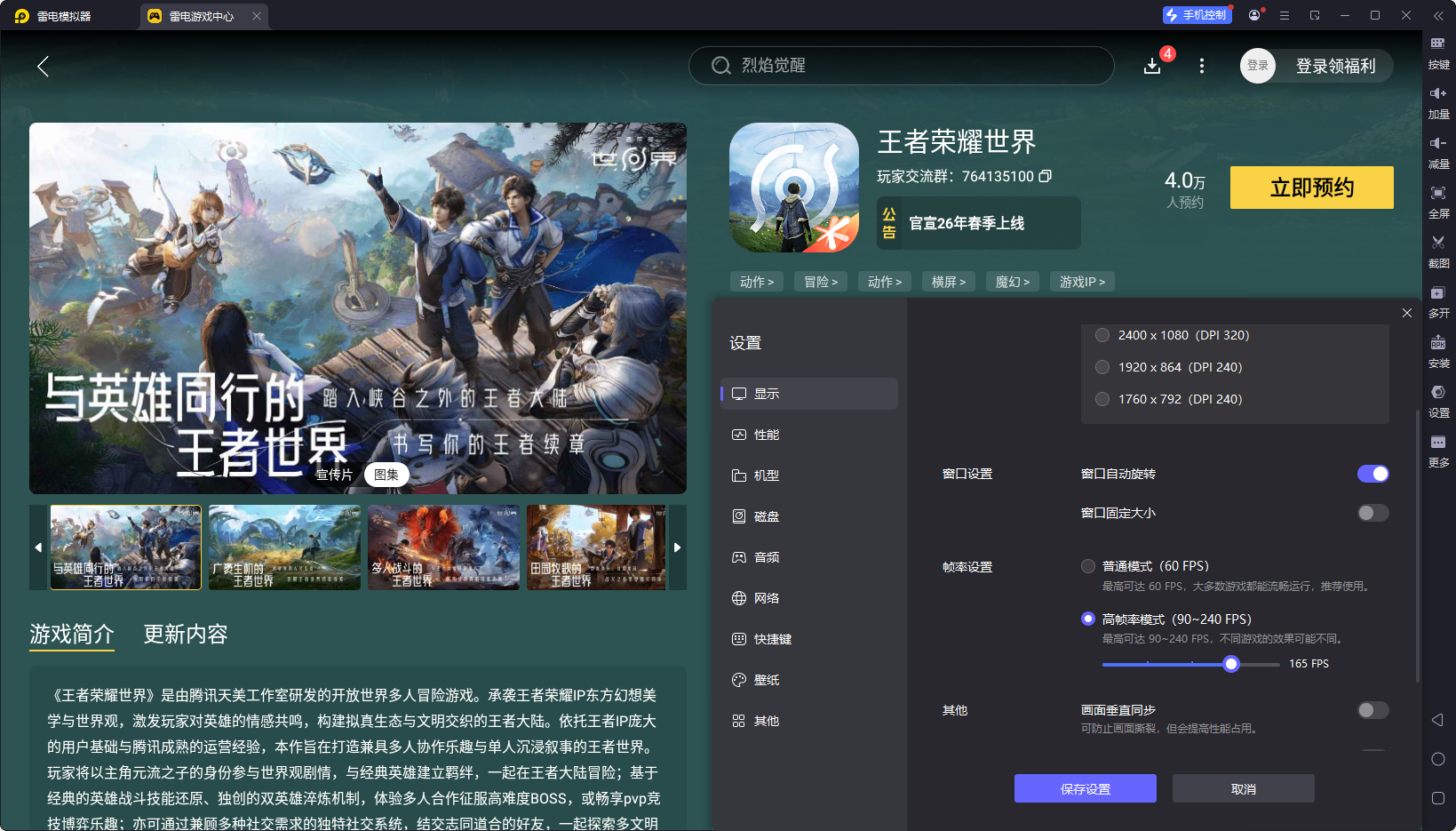Open the 按键 keymapping tool

(x=1440, y=52)
